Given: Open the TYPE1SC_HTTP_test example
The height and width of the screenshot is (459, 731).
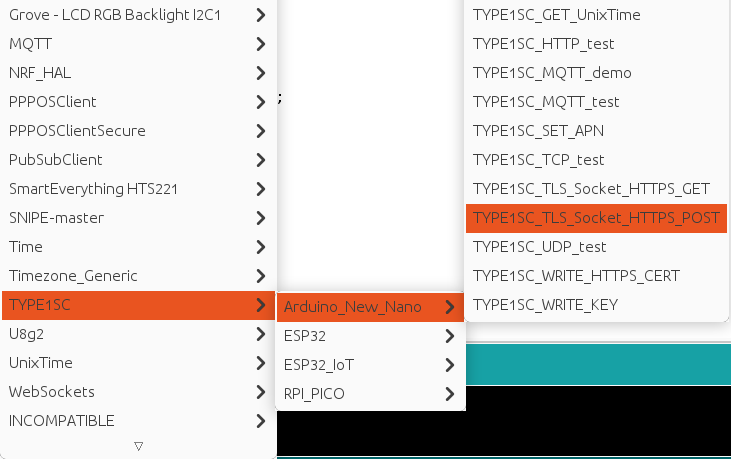Looking at the screenshot, I should click(x=596, y=44).
